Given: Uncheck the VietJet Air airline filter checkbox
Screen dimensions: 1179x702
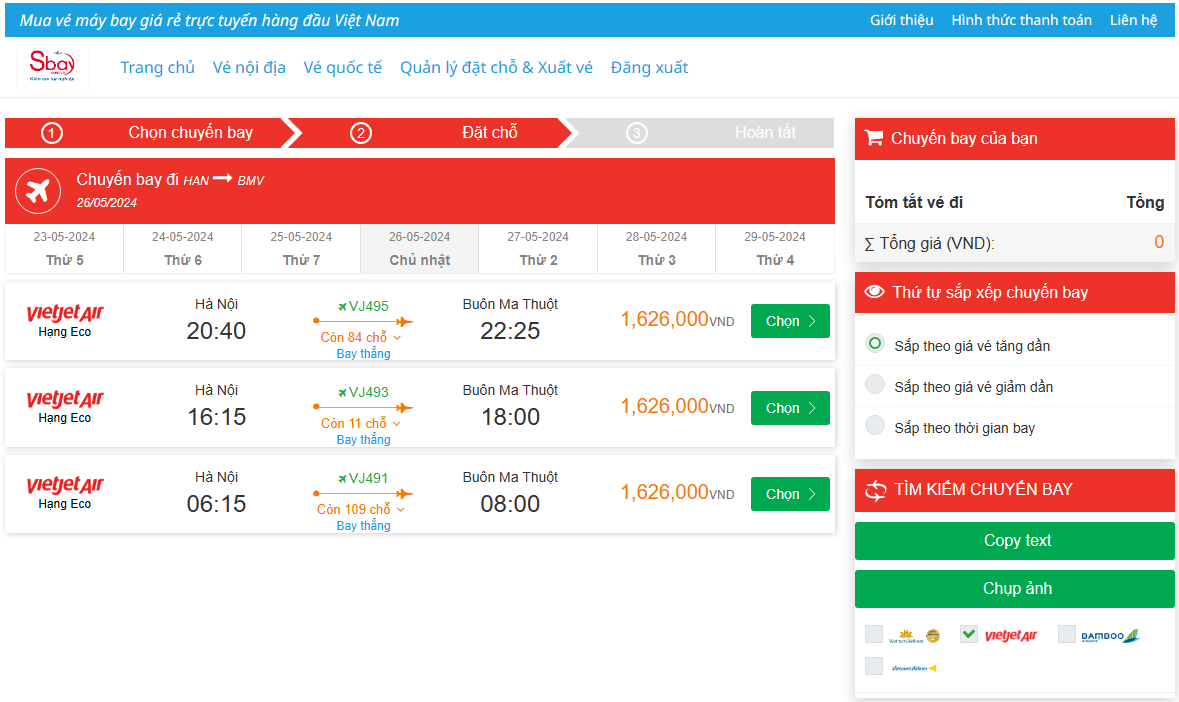Looking at the screenshot, I should [x=968, y=634].
